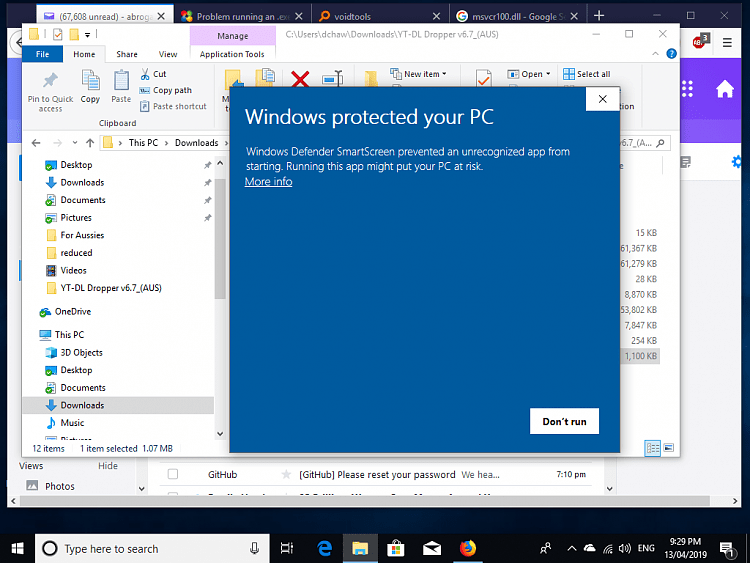Click the Manage contextual tab
Screen dimensions: 750x563
pos(233,36)
